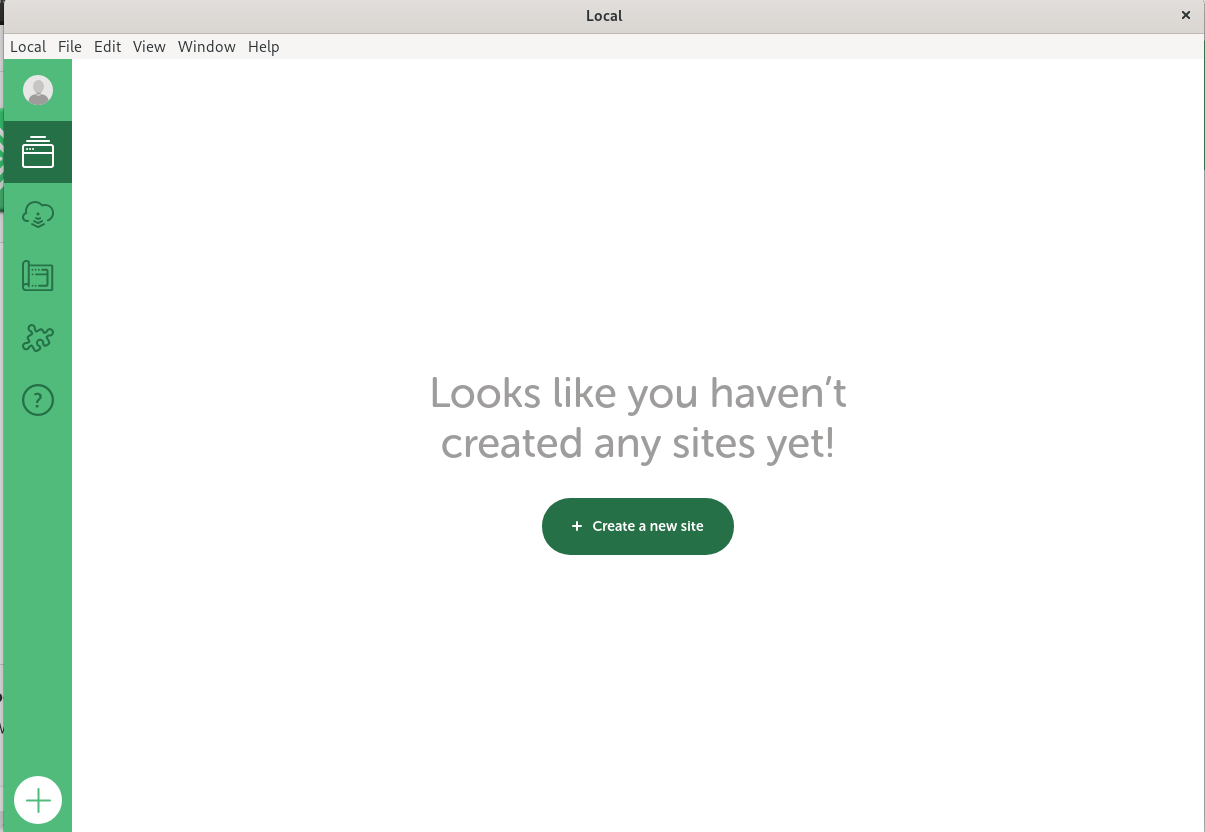Image resolution: width=1205 pixels, height=832 pixels.
Task: Click the 'Local' window title text
Action: [604, 16]
